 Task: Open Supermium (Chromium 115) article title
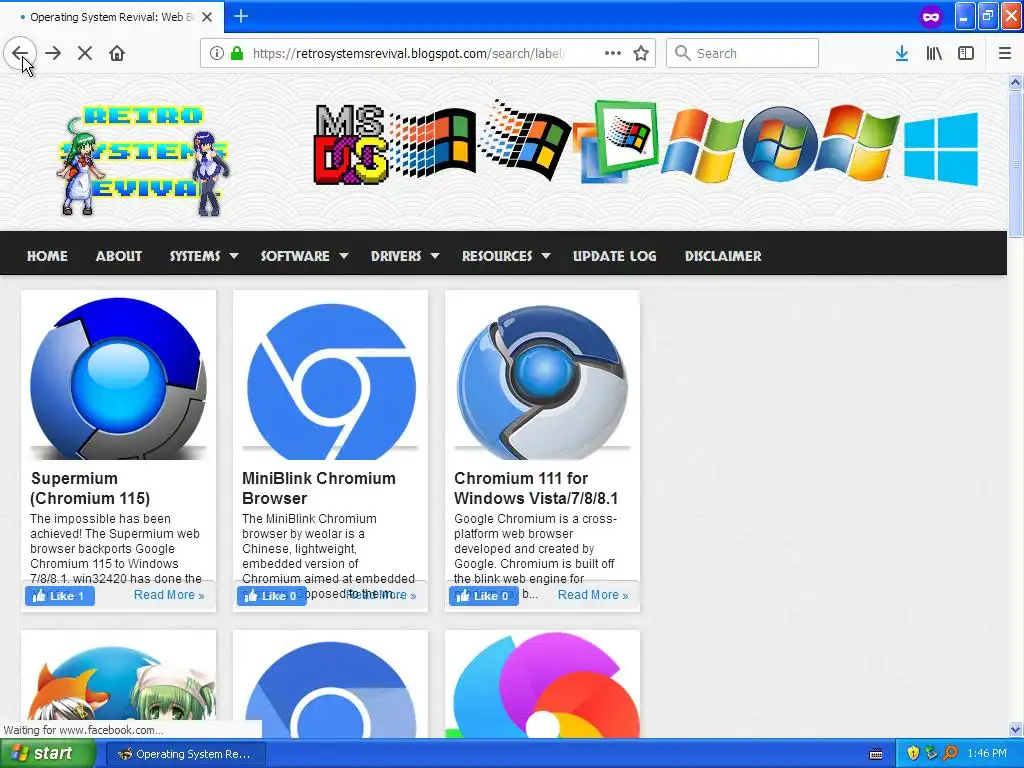pos(90,488)
